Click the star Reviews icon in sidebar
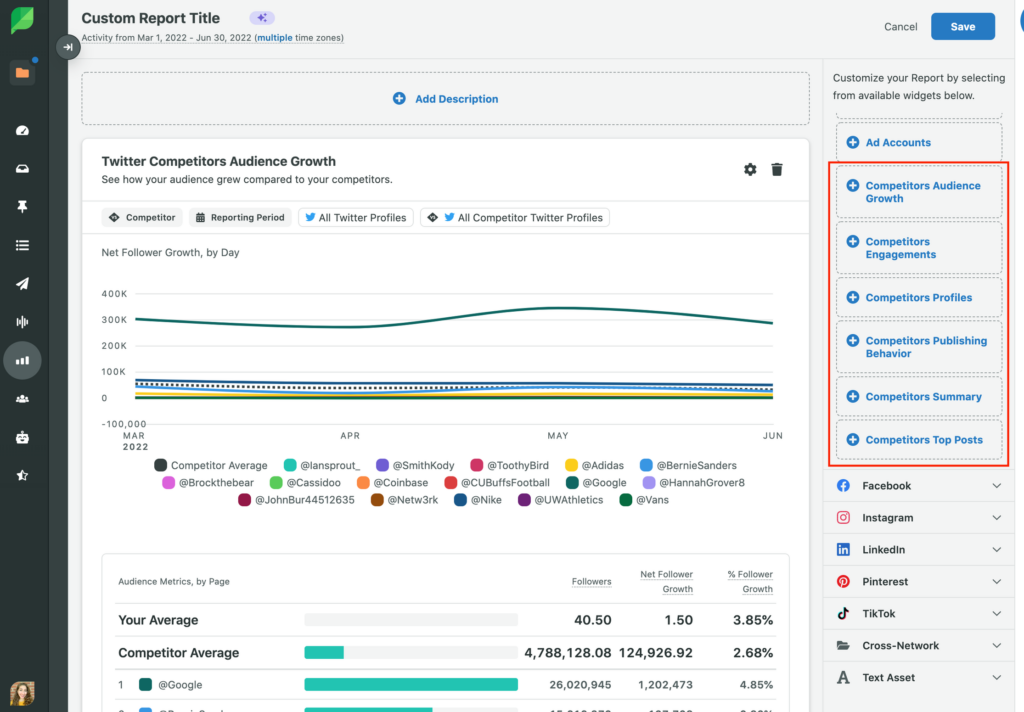This screenshot has height=712, width=1024. click(x=22, y=475)
